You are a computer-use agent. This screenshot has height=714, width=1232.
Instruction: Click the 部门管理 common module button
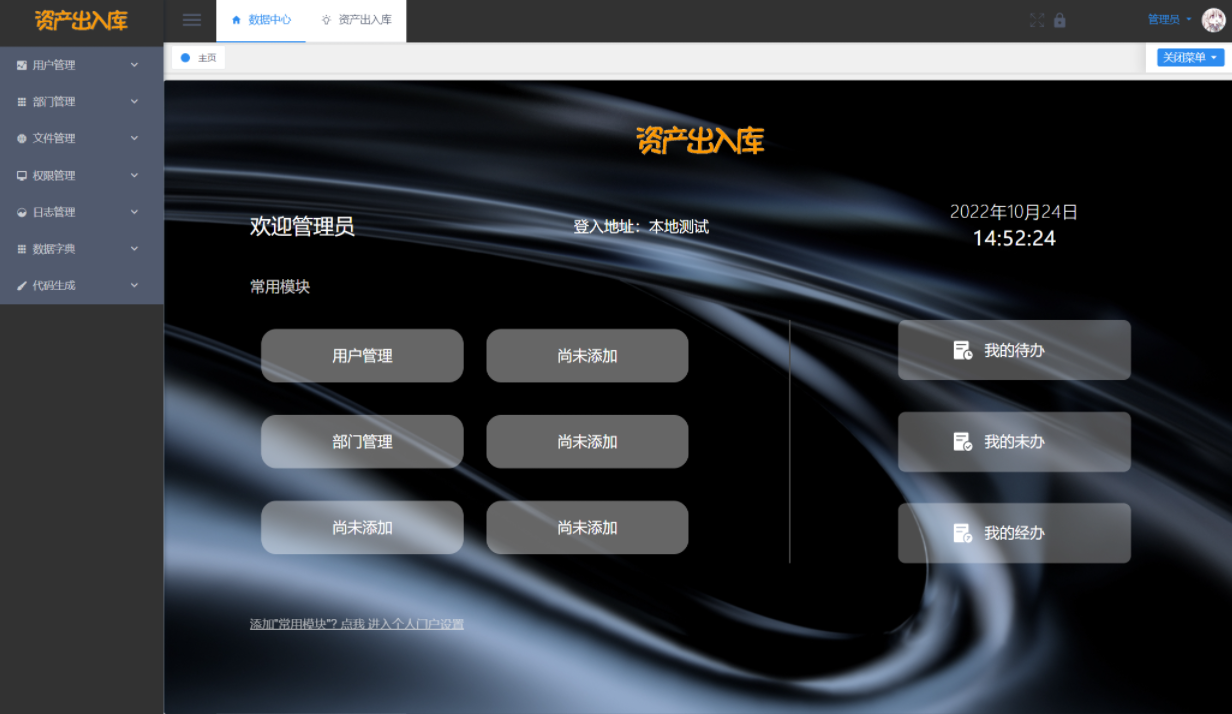(362, 442)
